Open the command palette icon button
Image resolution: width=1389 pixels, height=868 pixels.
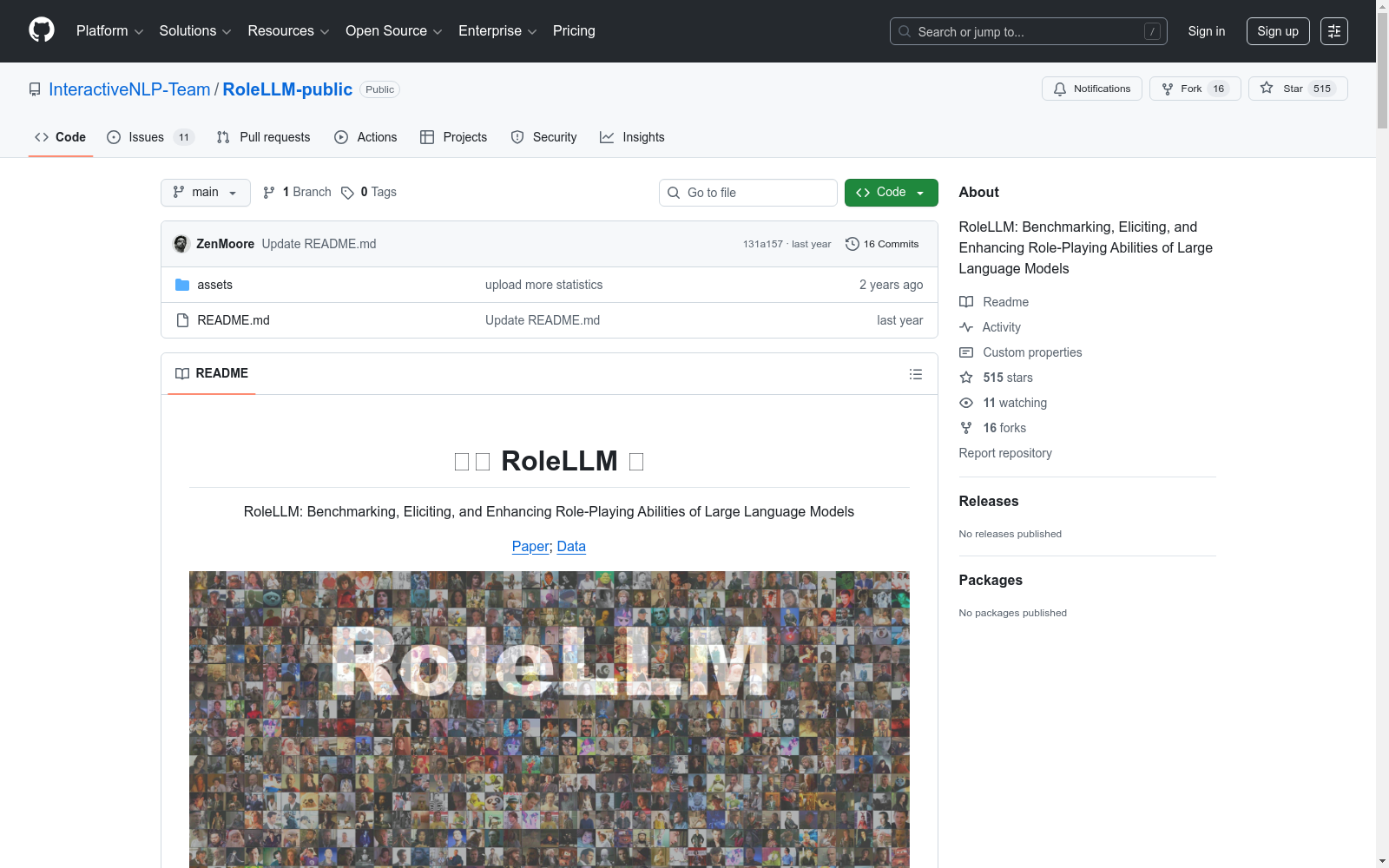point(1334,31)
